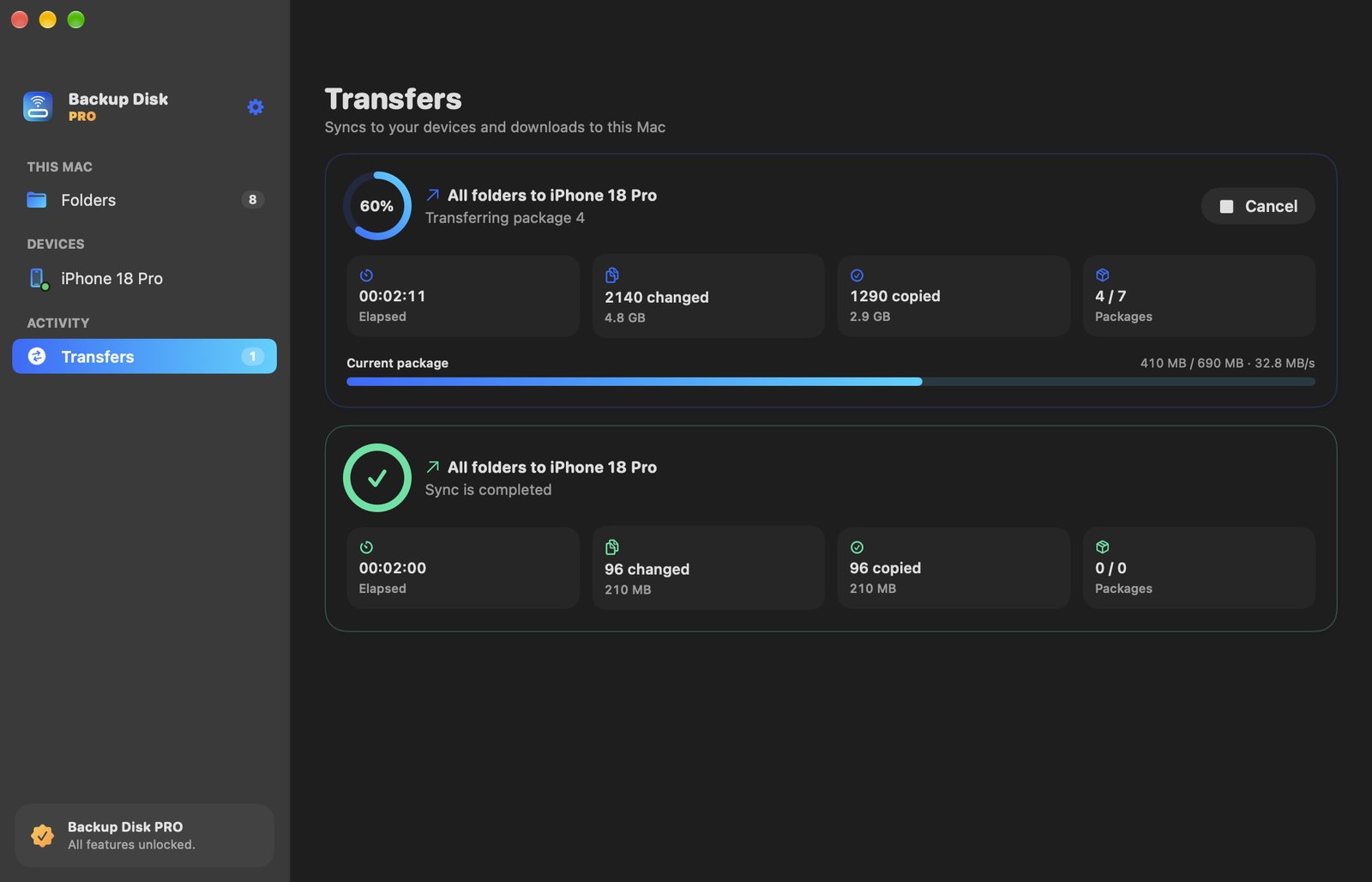1372x882 pixels.
Task: Cancel the active iPhone transfer
Action: [1258, 206]
